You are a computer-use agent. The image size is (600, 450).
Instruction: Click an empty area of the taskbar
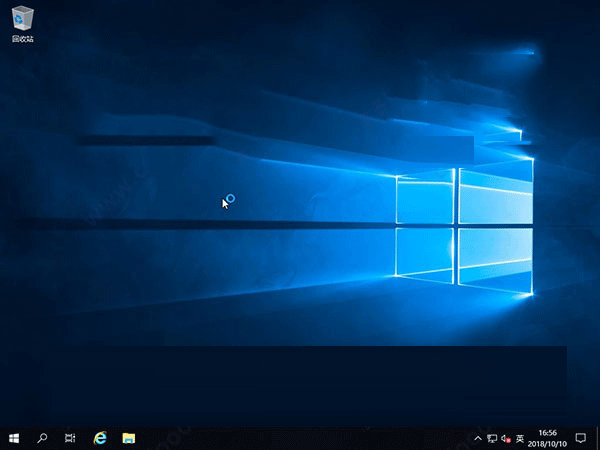(x=300, y=438)
